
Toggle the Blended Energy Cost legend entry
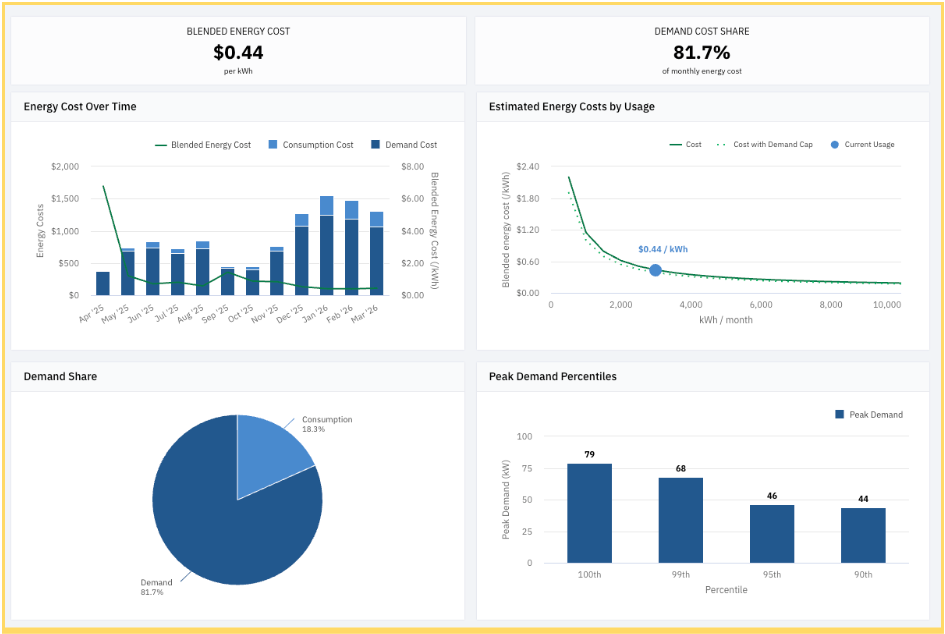(203, 145)
